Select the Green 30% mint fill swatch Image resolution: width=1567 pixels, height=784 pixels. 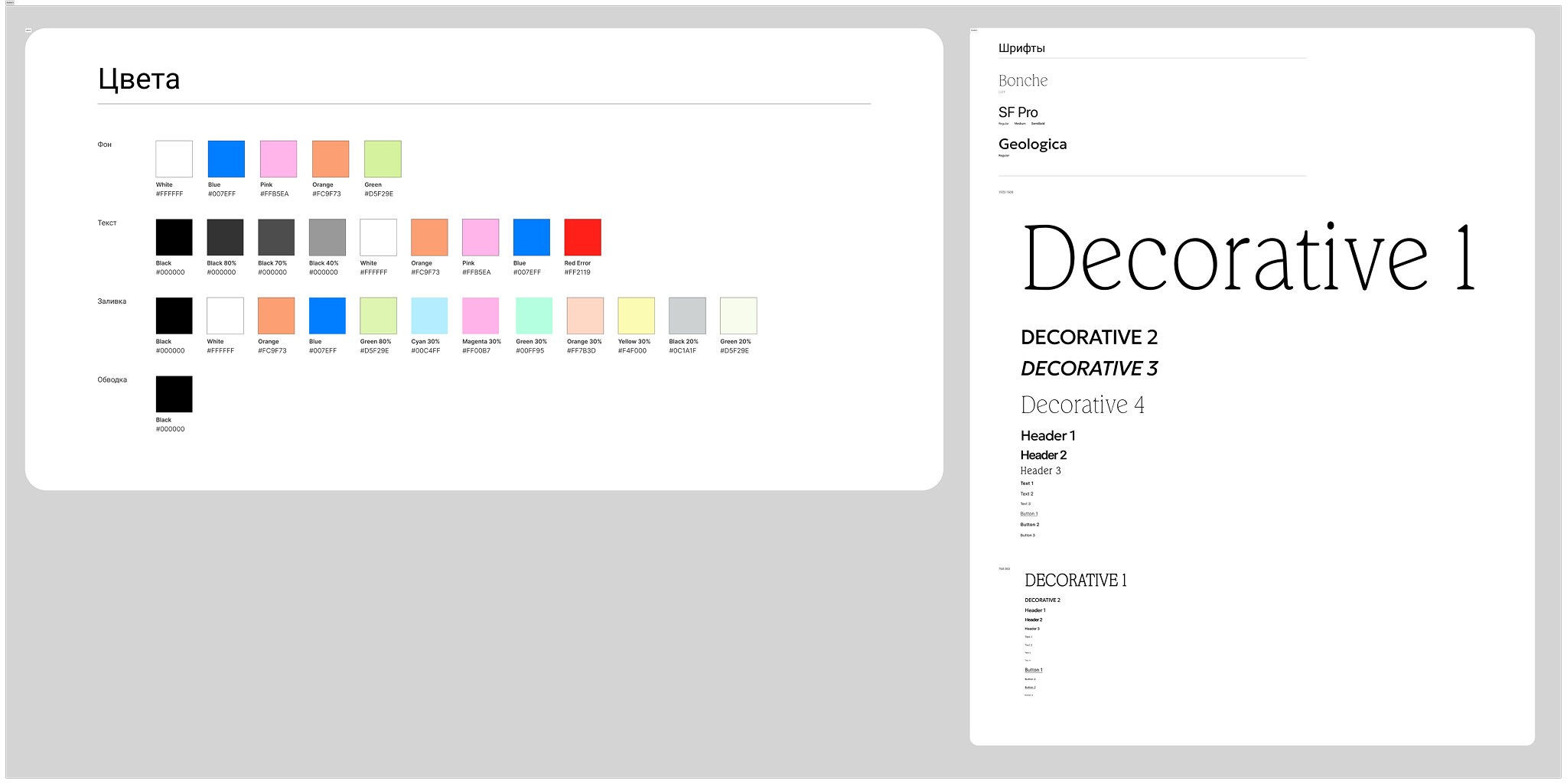pos(534,316)
